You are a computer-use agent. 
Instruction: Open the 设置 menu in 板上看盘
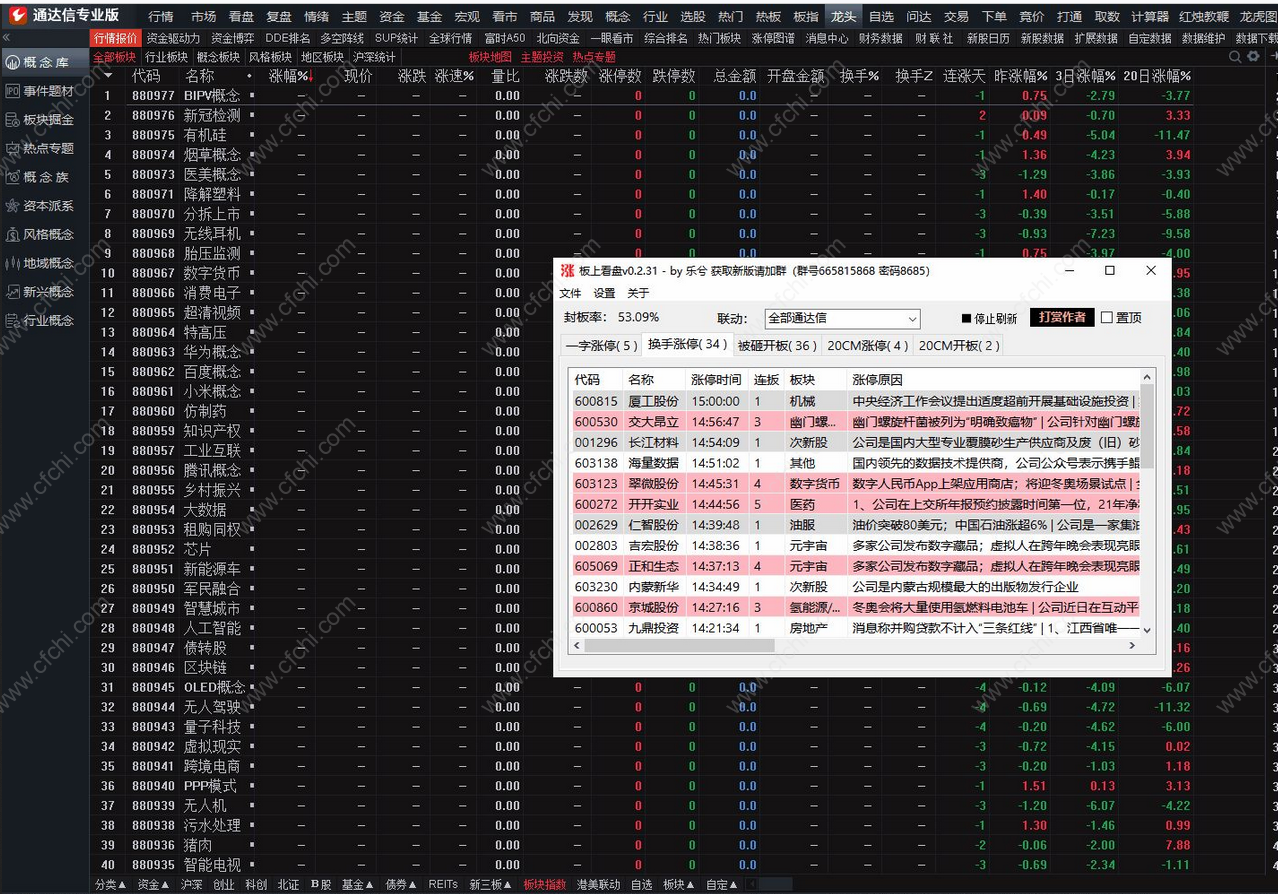coord(604,293)
